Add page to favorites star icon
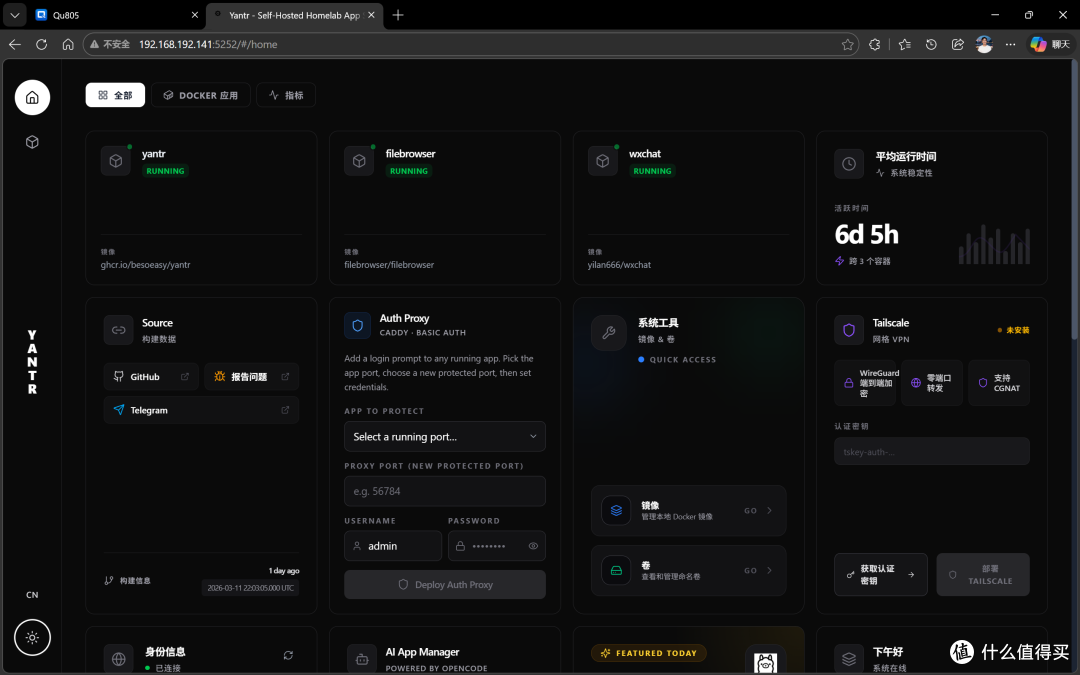 (x=847, y=44)
